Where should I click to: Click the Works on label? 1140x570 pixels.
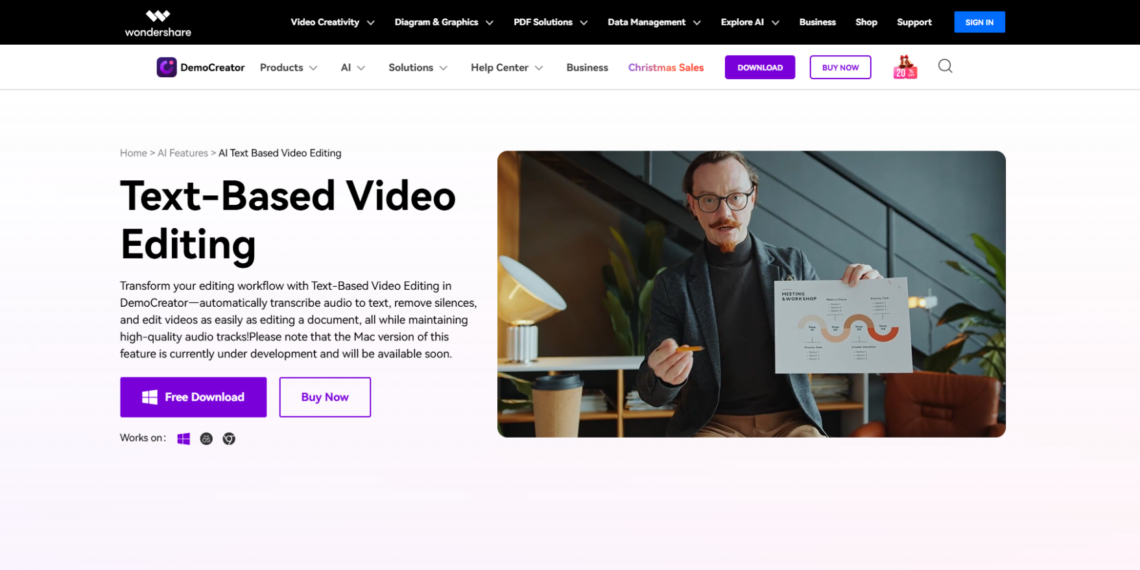[x=143, y=438]
